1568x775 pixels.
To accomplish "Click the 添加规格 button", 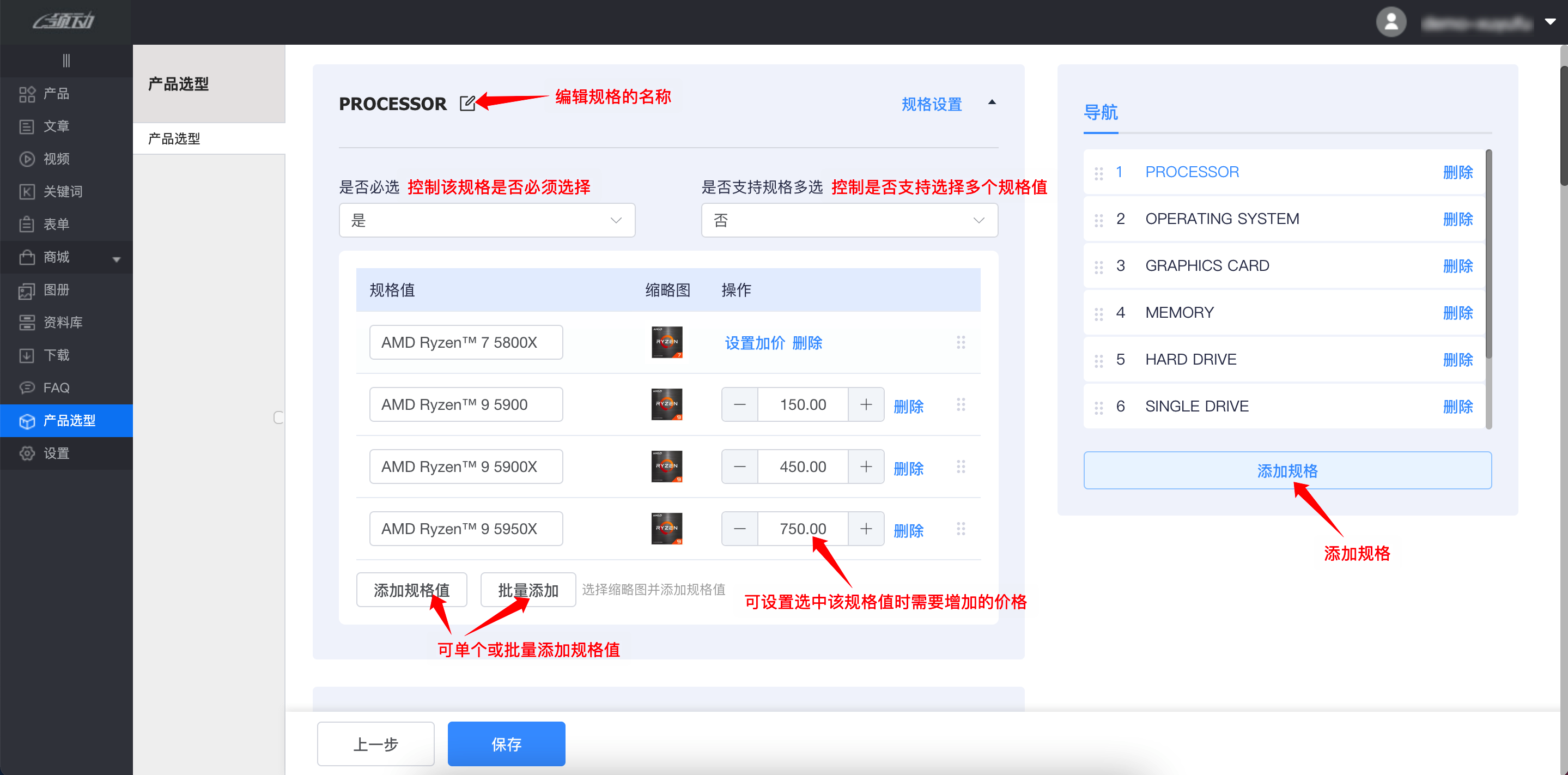I will tap(1287, 470).
